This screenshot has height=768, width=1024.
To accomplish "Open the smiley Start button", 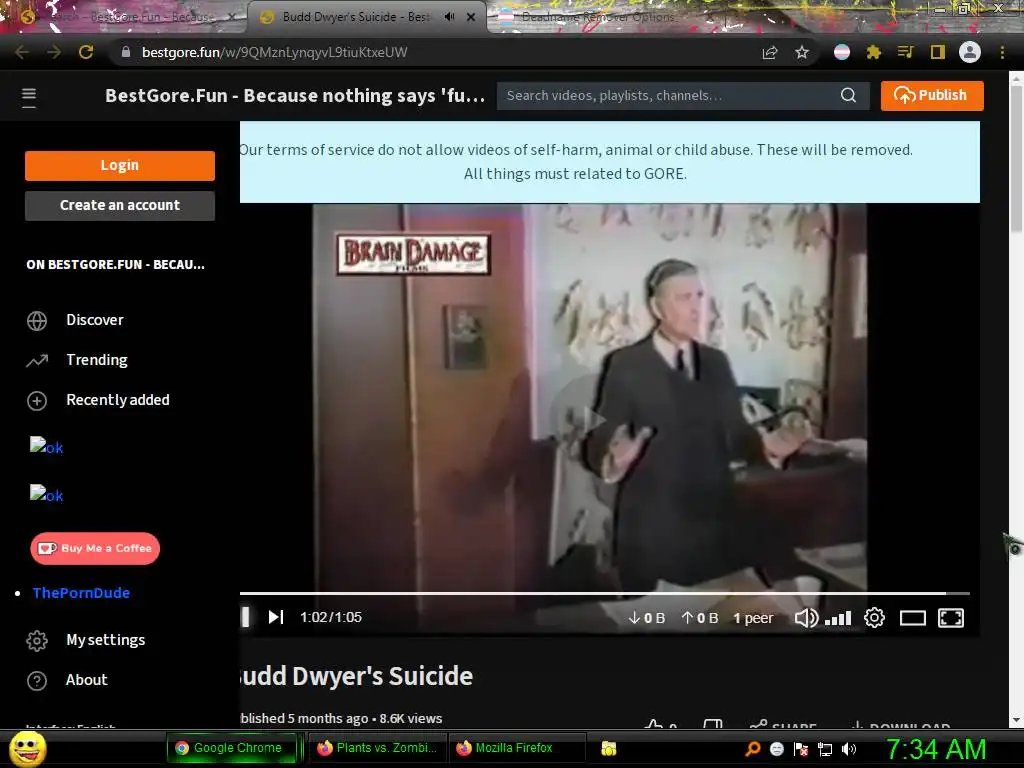I will (28, 748).
